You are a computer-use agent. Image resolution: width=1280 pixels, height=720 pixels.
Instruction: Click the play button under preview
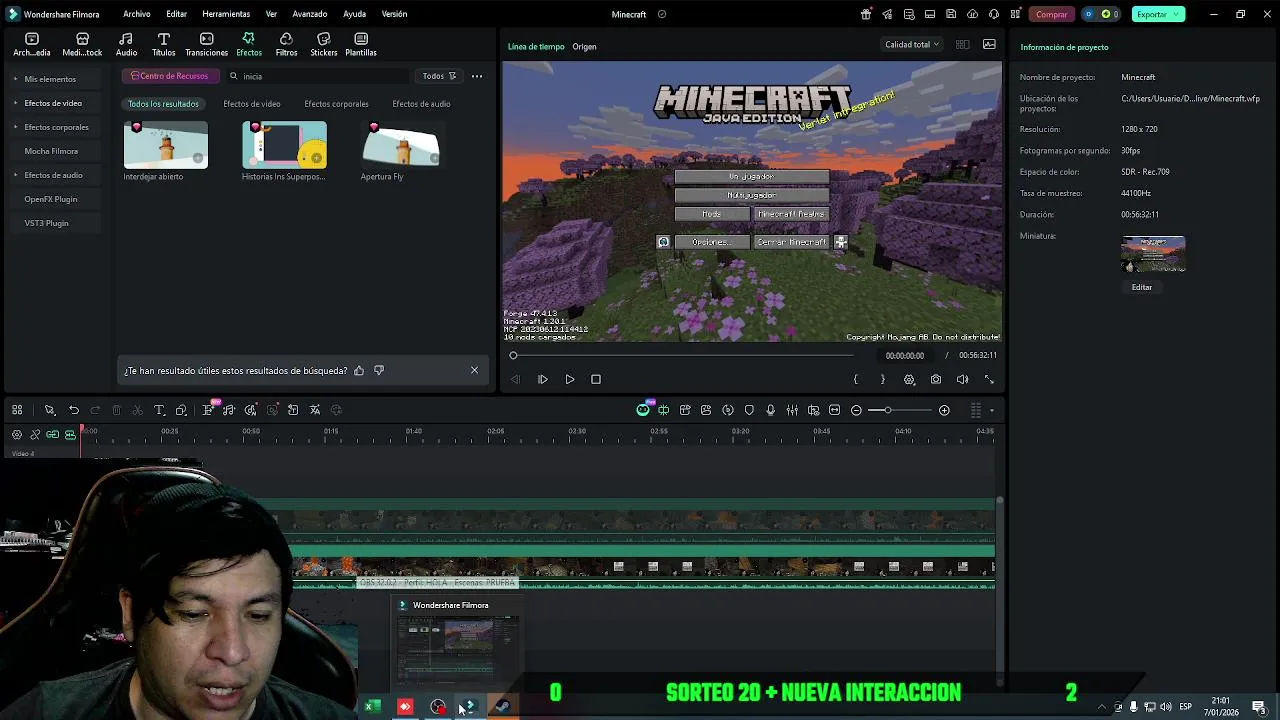click(570, 380)
